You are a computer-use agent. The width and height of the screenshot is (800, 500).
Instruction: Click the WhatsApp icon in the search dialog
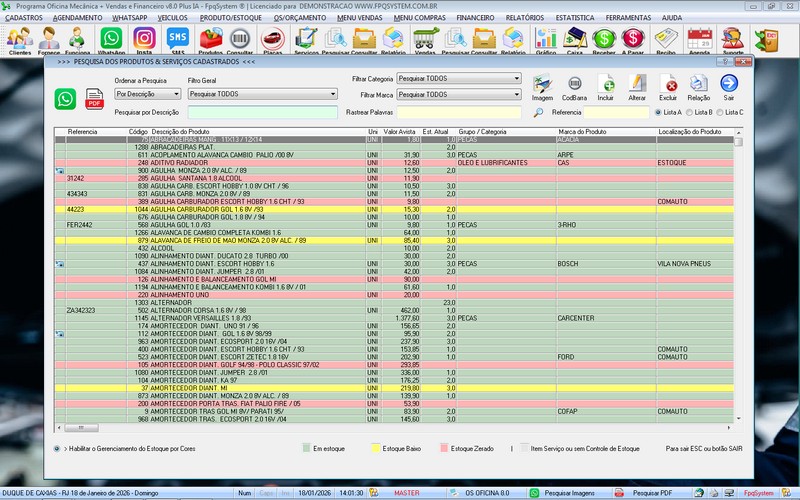[x=65, y=98]
